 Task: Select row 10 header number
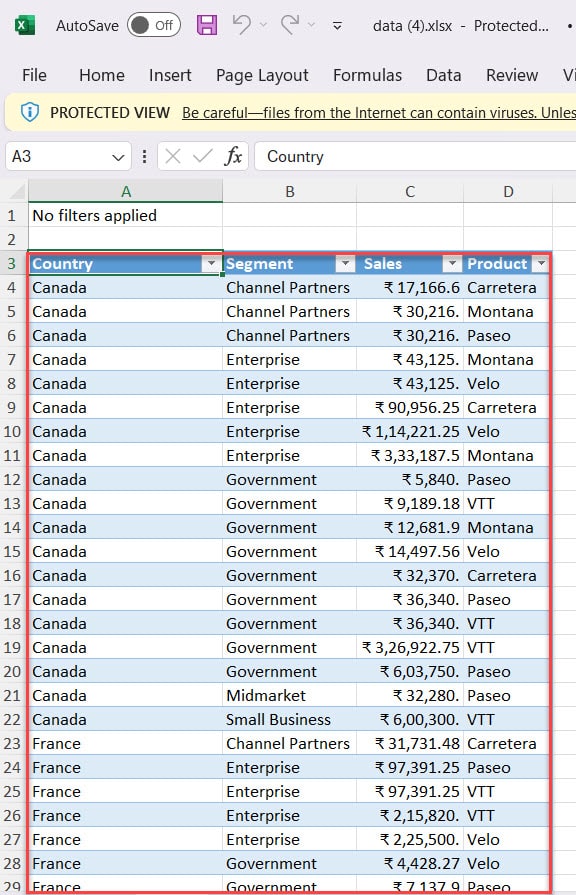11,431
